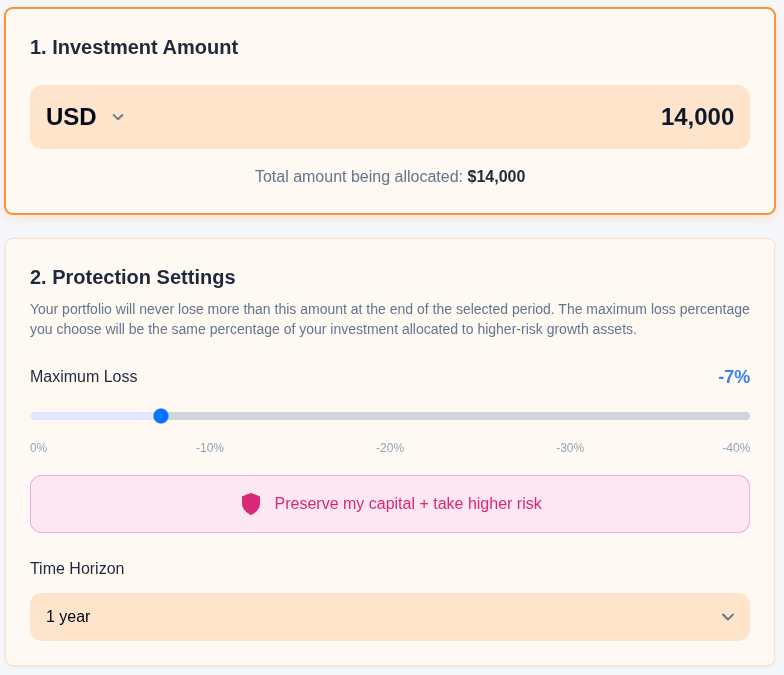Screen dimensions: 784x675
Task: Click the 0% mark under the slider
Action: click(x=38, y=448)
